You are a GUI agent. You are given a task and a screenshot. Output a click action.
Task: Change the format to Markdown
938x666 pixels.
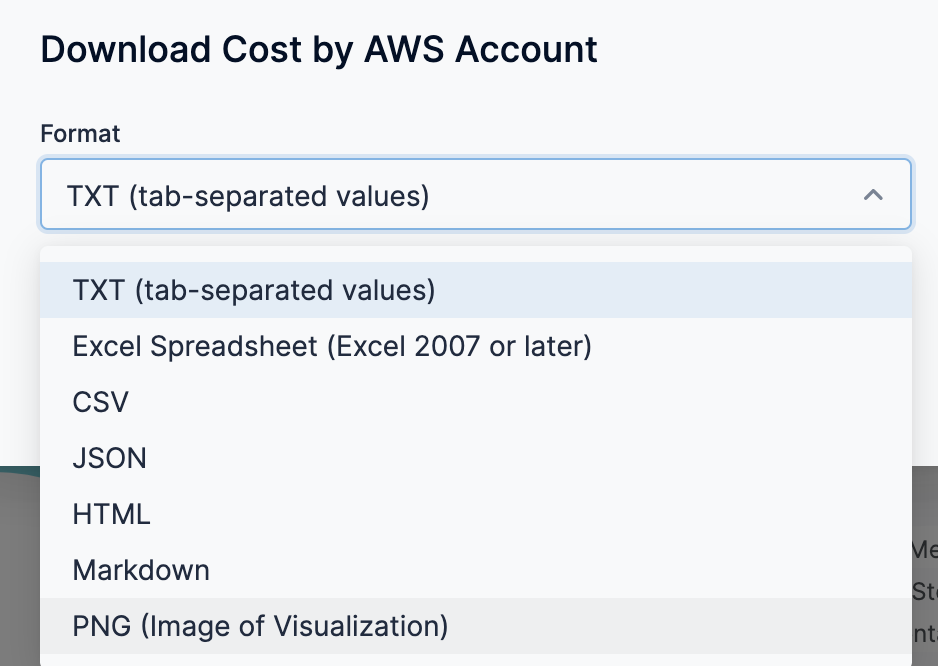click(141, 570)
